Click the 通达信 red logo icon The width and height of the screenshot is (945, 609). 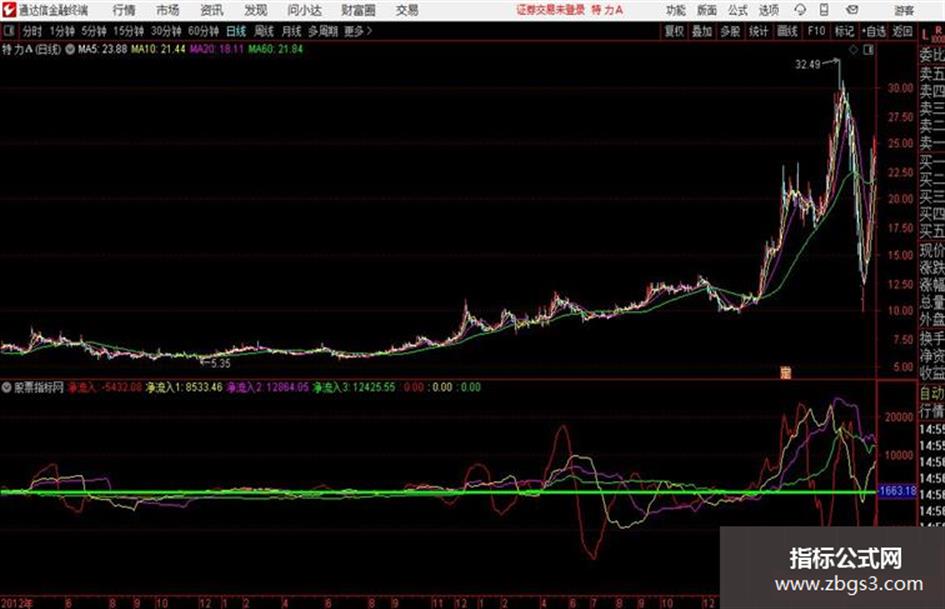pyautogui.click(x=9, y=10)
